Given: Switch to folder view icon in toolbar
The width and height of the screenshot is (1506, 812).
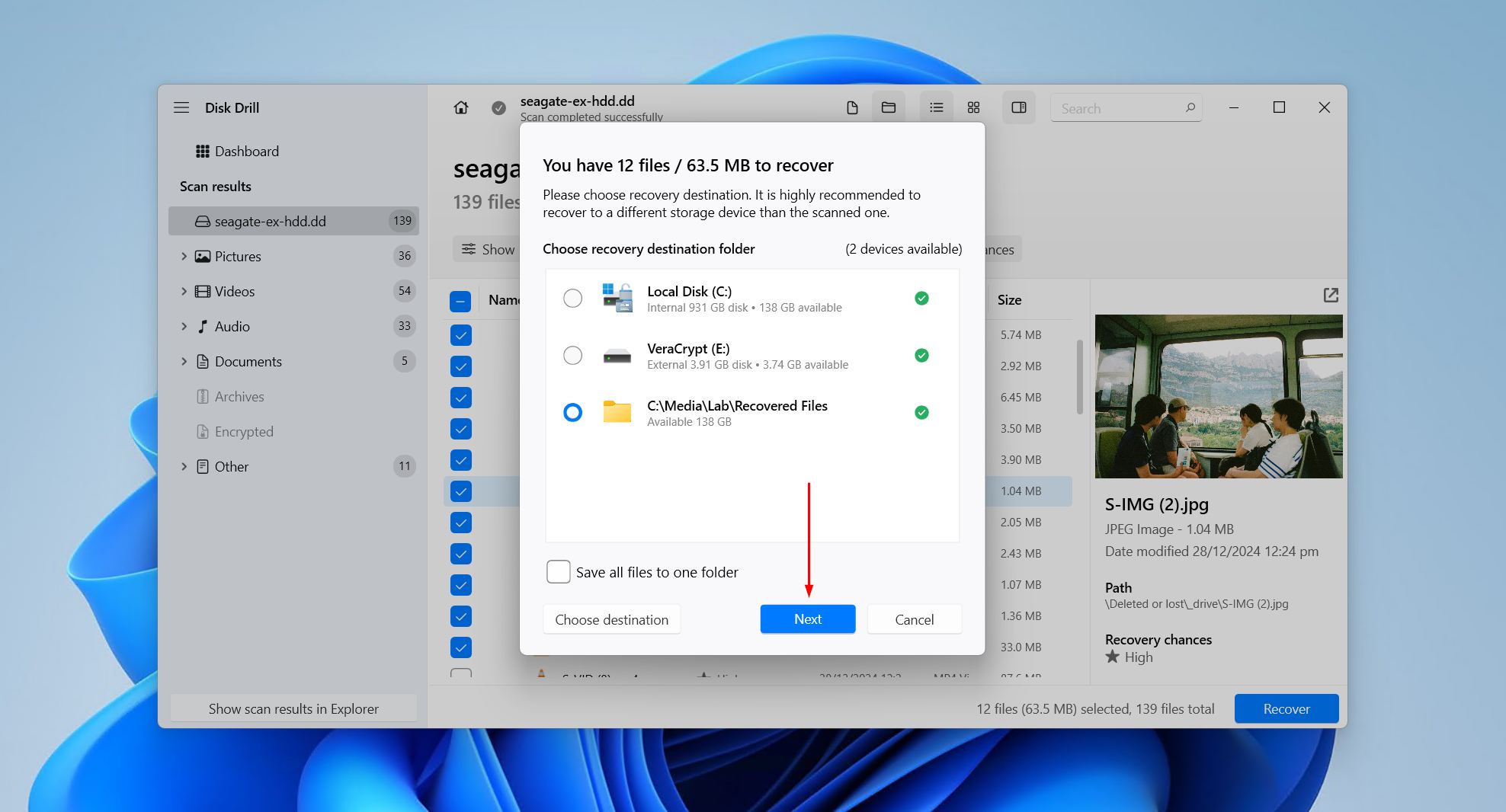Looking at the screenshot, I should coord(889,107).
